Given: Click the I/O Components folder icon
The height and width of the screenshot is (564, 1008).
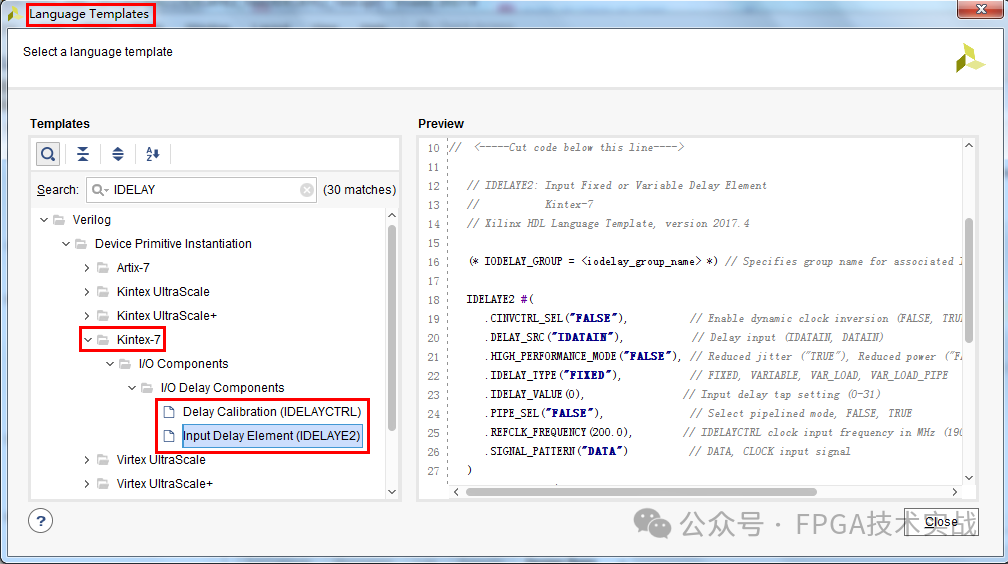Looking at the screenshot, I should tap(125, 364).
